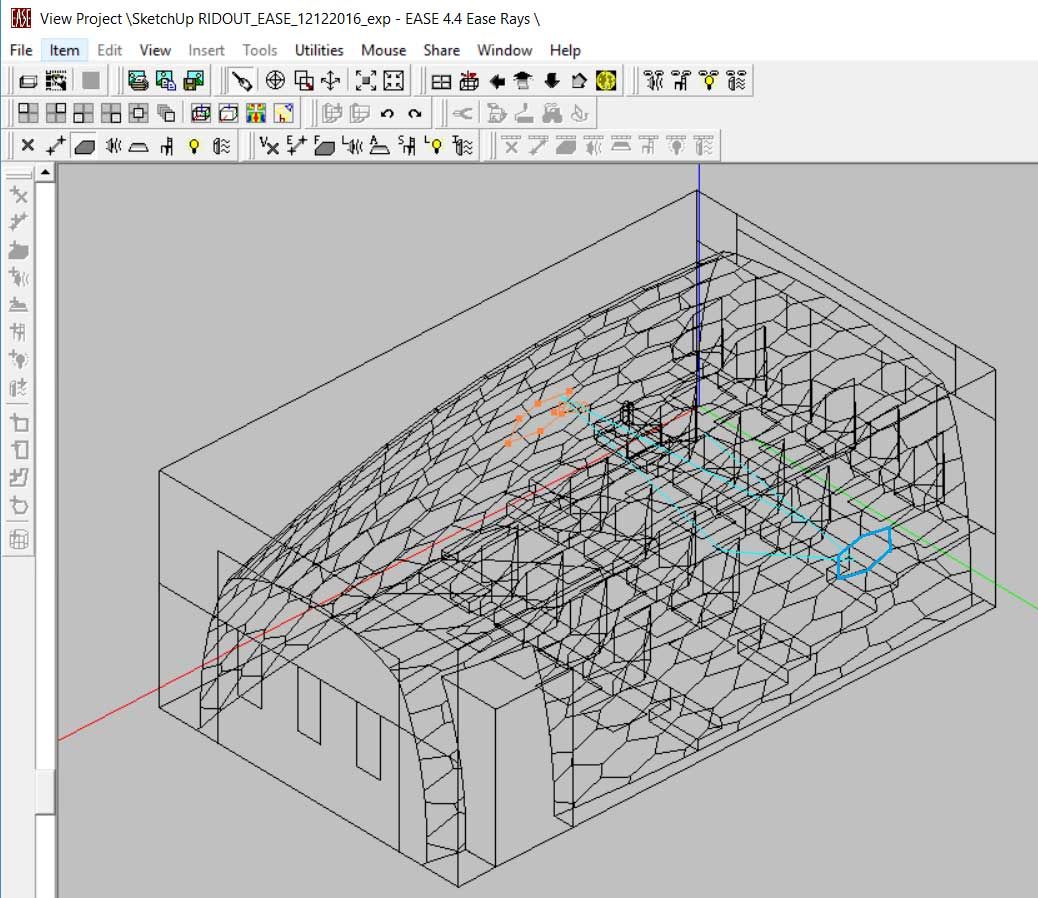Viewport: 1038px width, 898px height.
Task: Click the scroll-up arrow of left scrollbar
Action: click(x=45, y=173)
